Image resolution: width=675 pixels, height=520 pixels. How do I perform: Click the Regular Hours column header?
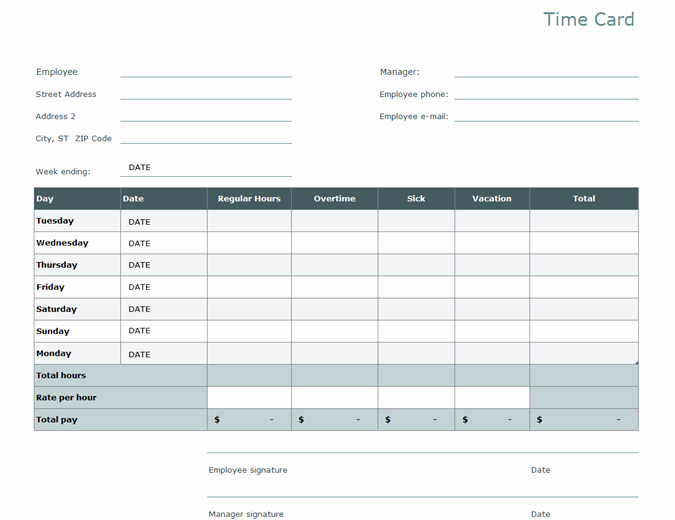(249, 198)
